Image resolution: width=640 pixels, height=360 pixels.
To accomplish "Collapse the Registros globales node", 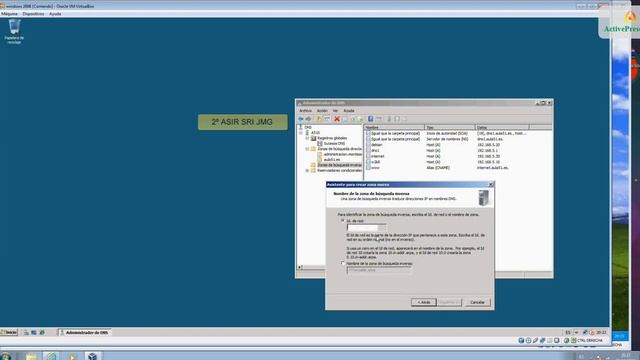I will 307,138.
